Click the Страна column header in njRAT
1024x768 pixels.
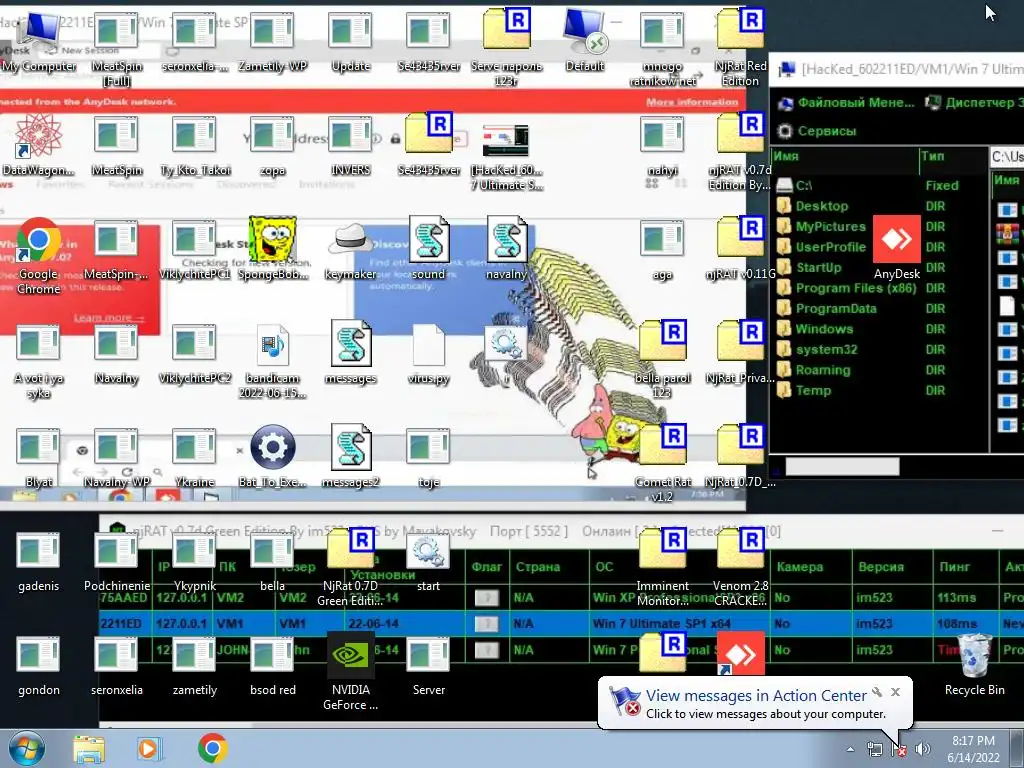click(550, 566)
